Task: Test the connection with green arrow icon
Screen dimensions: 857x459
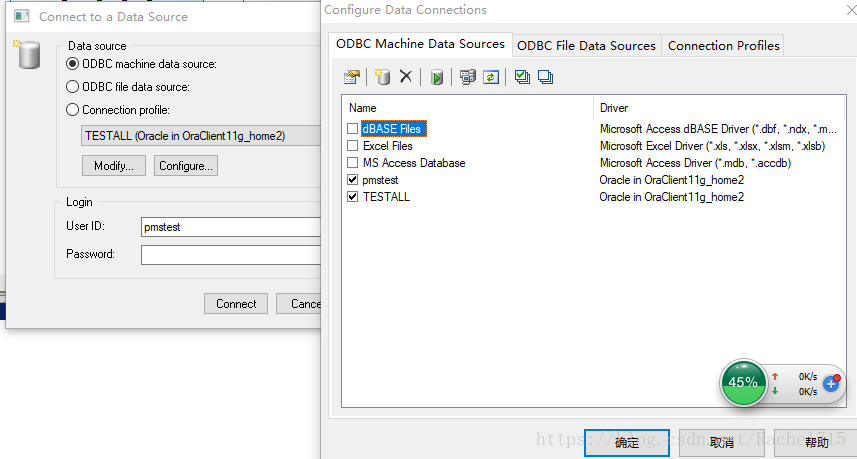Action: tap(437, 77)
